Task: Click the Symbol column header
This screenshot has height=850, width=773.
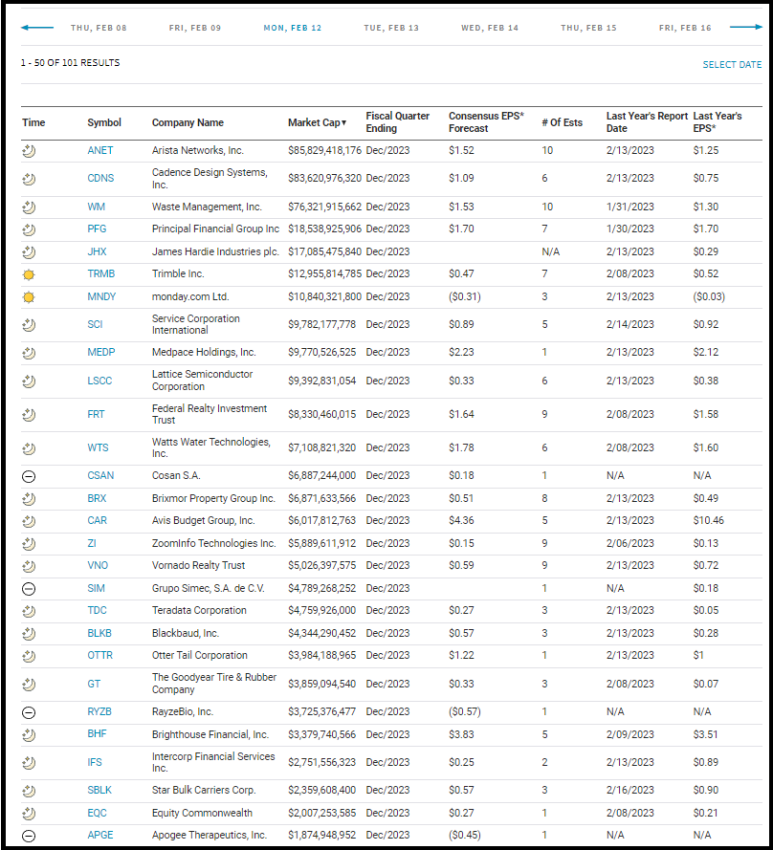Action: 105,123
